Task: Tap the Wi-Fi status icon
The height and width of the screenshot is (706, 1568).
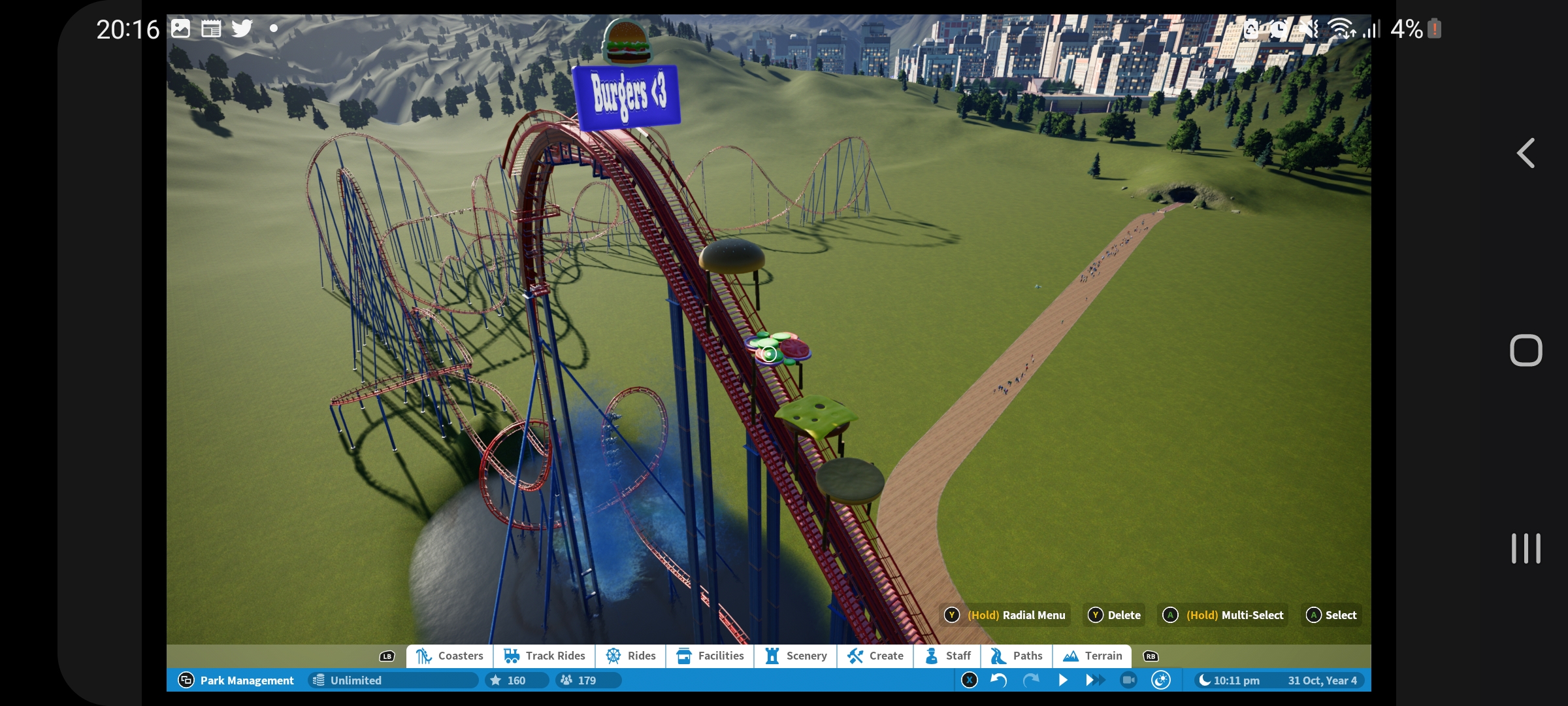Action: pyautogui.click(x=1342, y=29)
